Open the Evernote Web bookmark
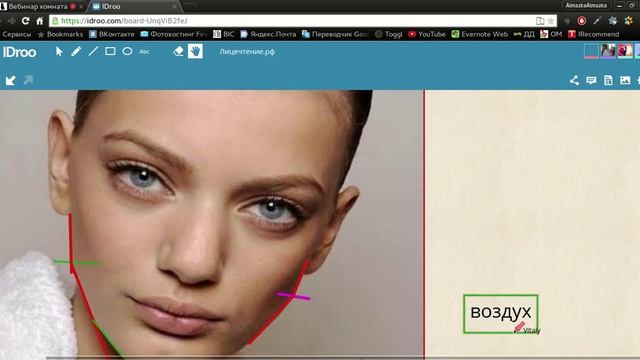Screen dimensions: 640x360 point(480,34)
